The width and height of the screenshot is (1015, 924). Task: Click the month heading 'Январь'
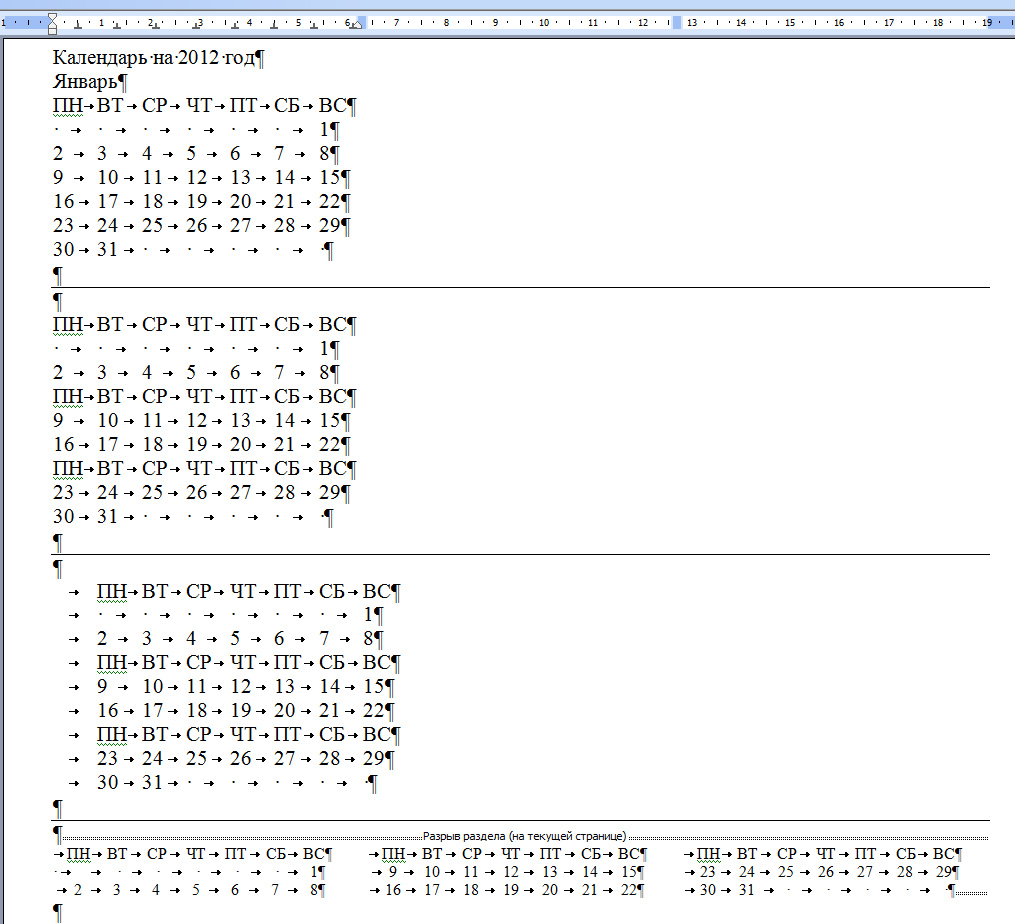click(x=85, y=82)
